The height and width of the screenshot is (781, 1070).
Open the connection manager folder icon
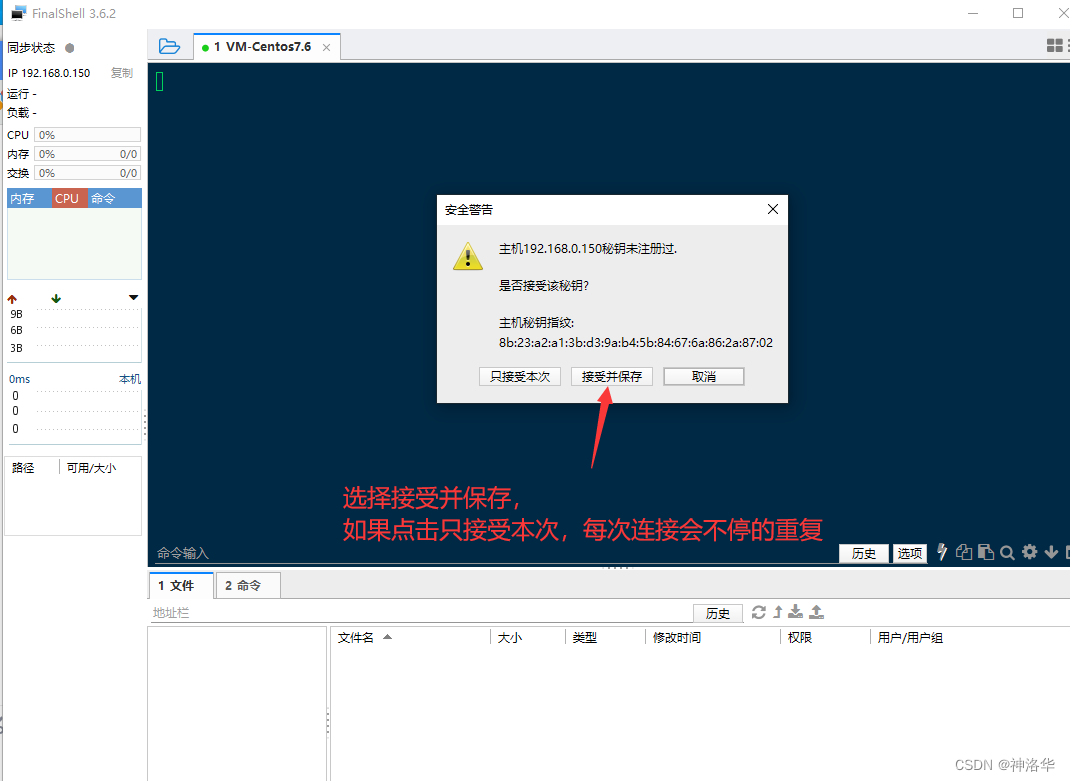169,45
